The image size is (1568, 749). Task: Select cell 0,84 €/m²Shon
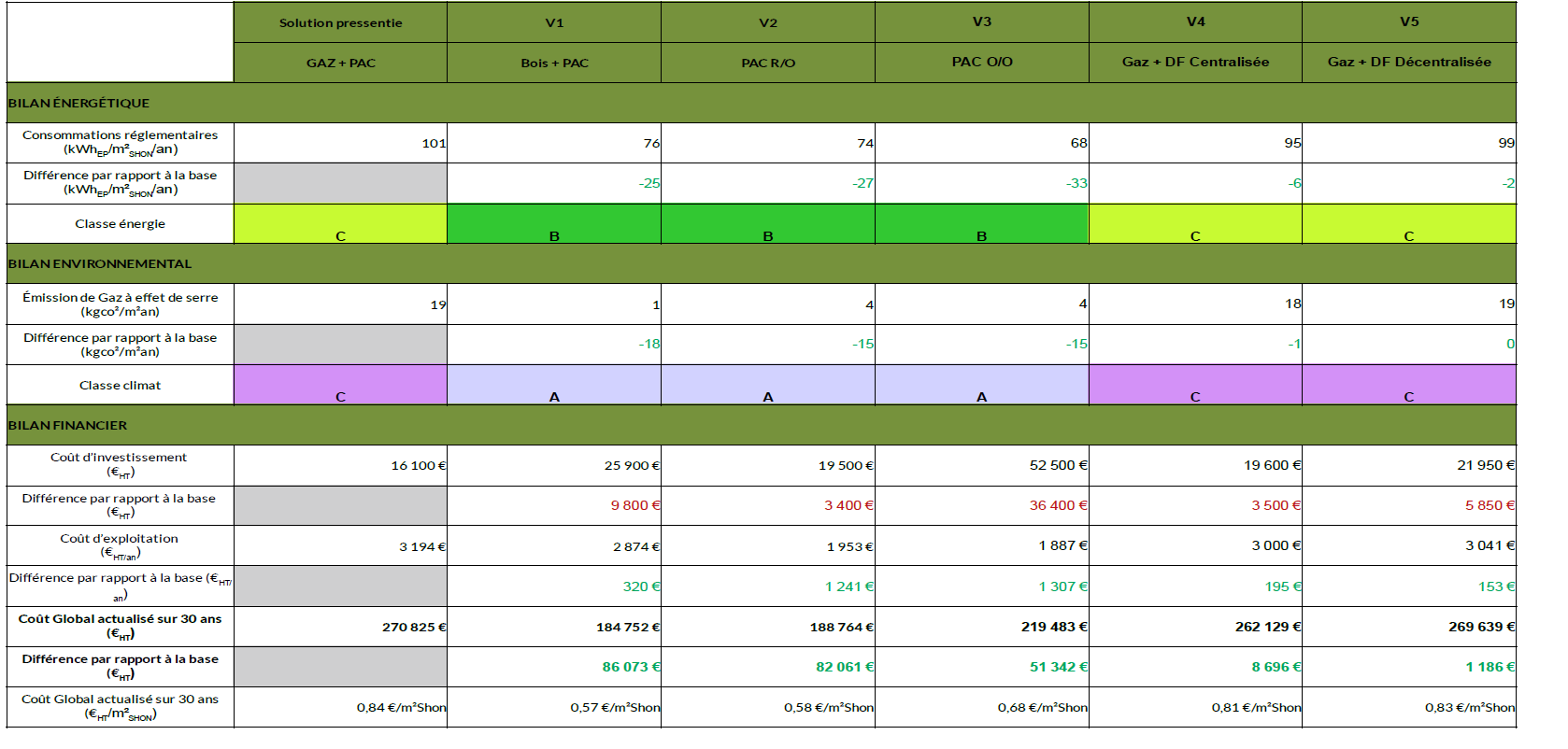pos(340,707)
